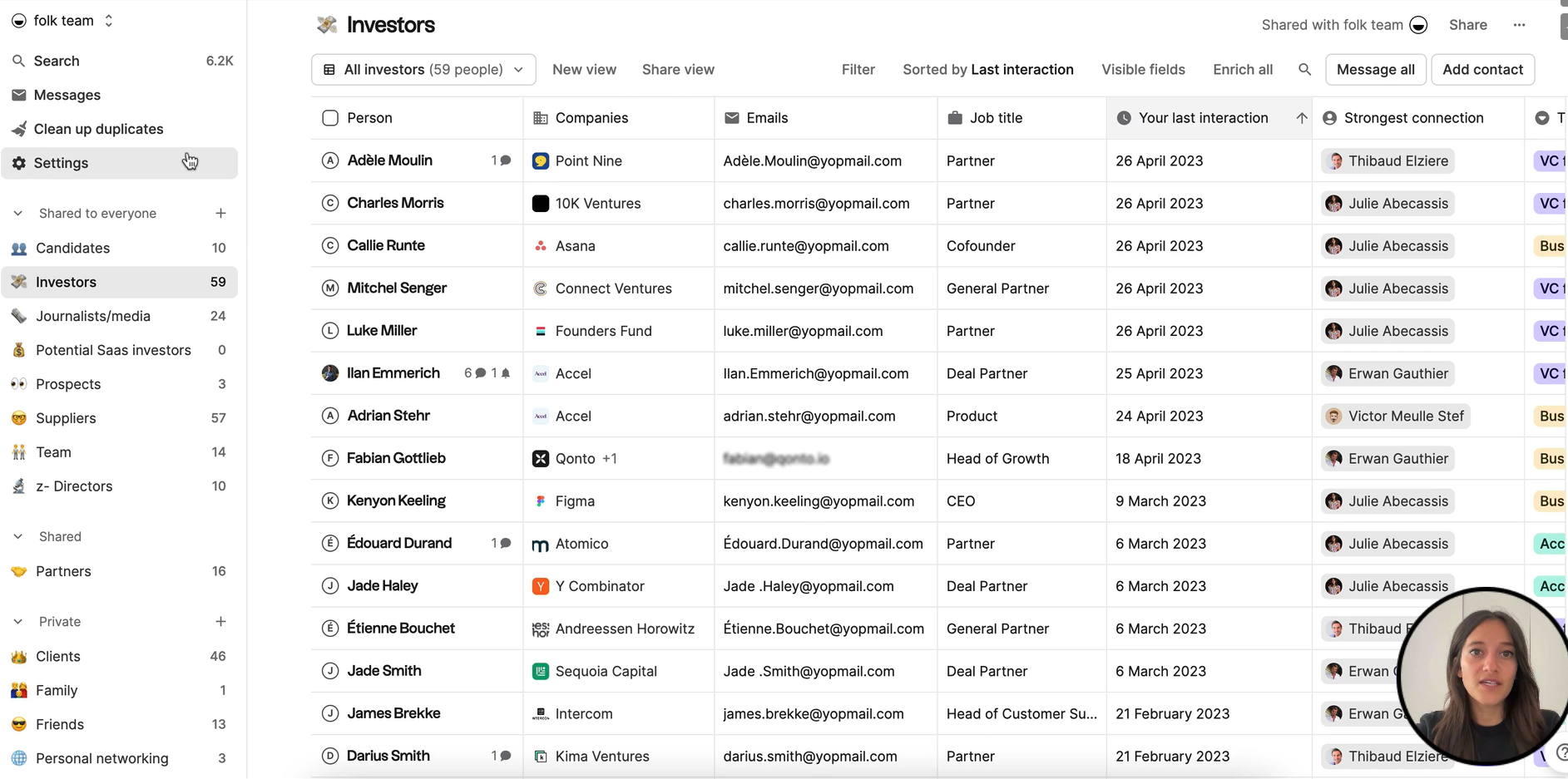This screenshot has height=779, width=1568.
Task: Add a new Private group with plus icon
Action: pyautogui.click(x=220, y=622)
